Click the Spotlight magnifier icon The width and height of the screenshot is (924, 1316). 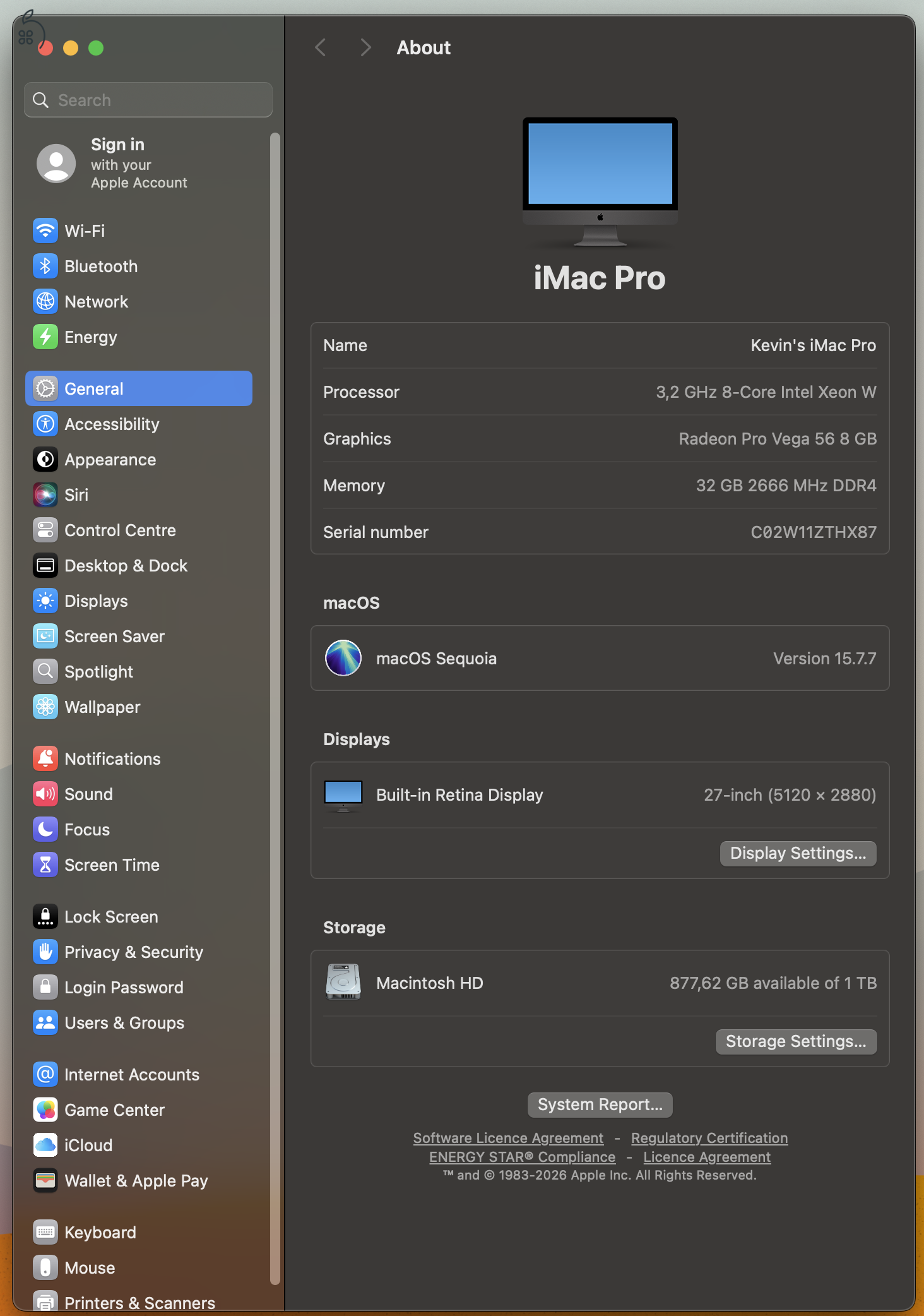coord(45,672)
